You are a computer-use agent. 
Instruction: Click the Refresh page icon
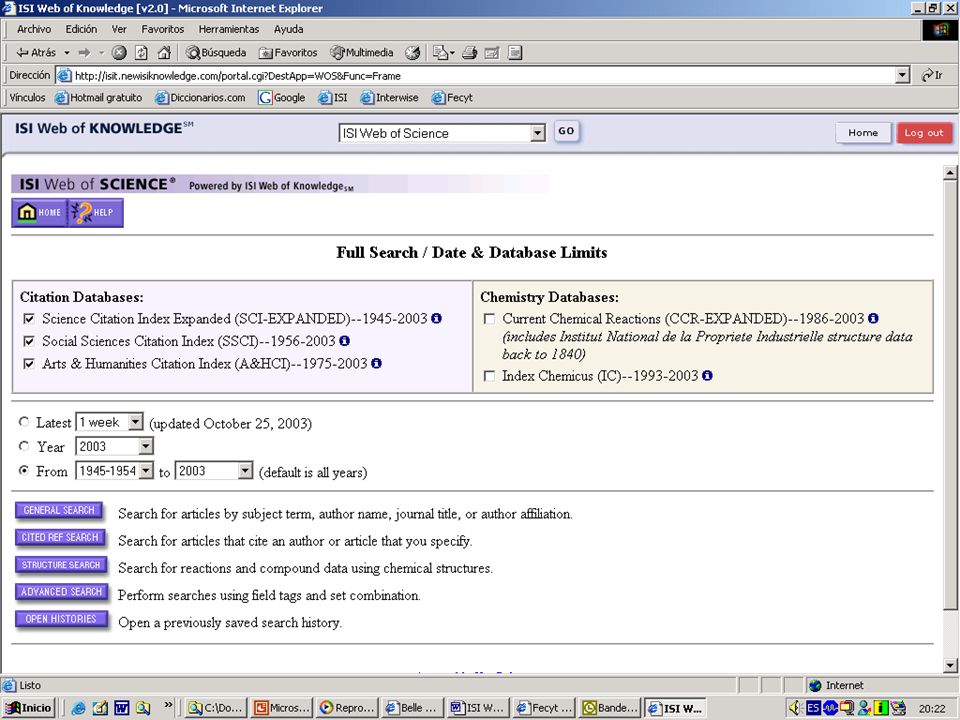pos(141,53)
